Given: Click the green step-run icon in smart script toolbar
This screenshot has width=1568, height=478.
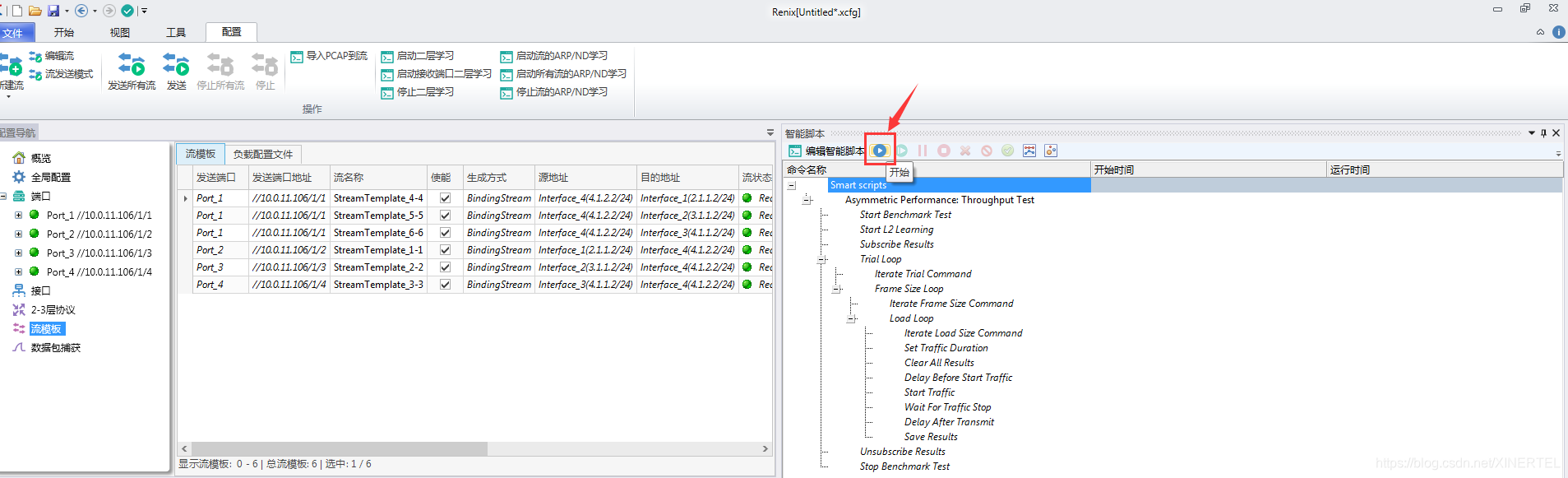Looking at the screenshot, I should coord(901,151).
